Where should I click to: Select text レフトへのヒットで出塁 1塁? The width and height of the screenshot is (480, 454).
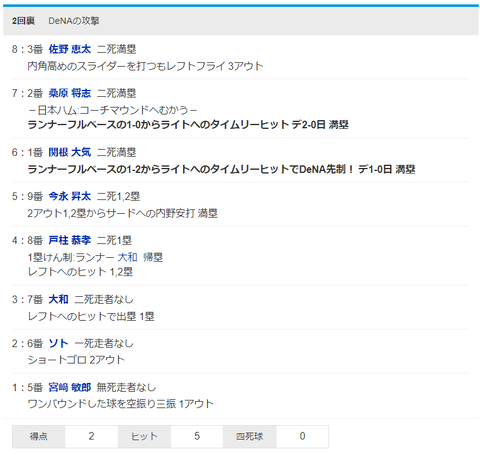click(91, 316)
